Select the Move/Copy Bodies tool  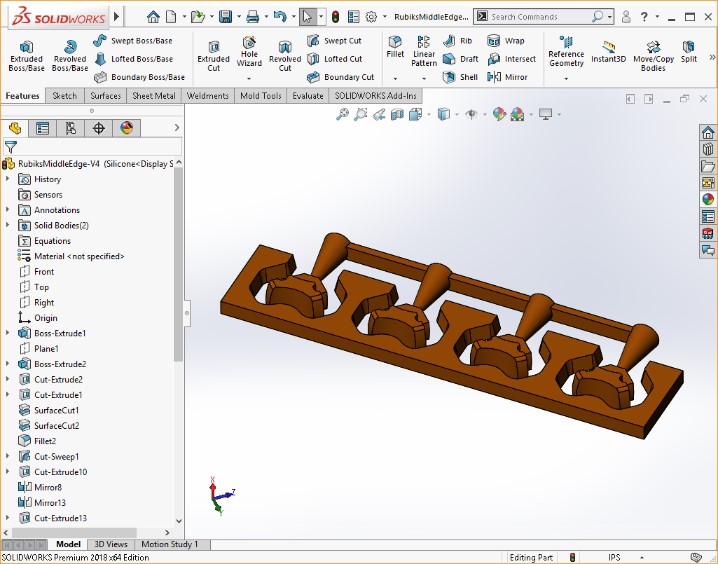tap(653, 57)
